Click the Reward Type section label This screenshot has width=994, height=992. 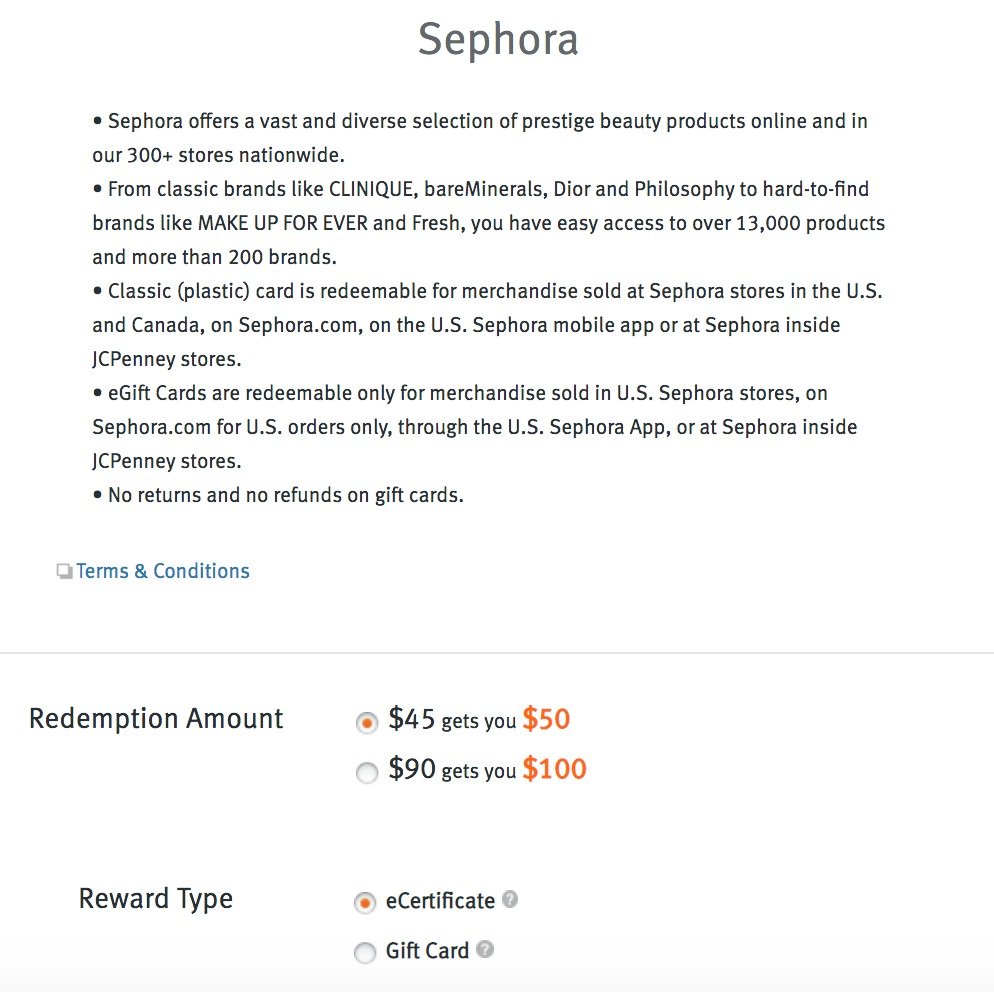(156, 899)
